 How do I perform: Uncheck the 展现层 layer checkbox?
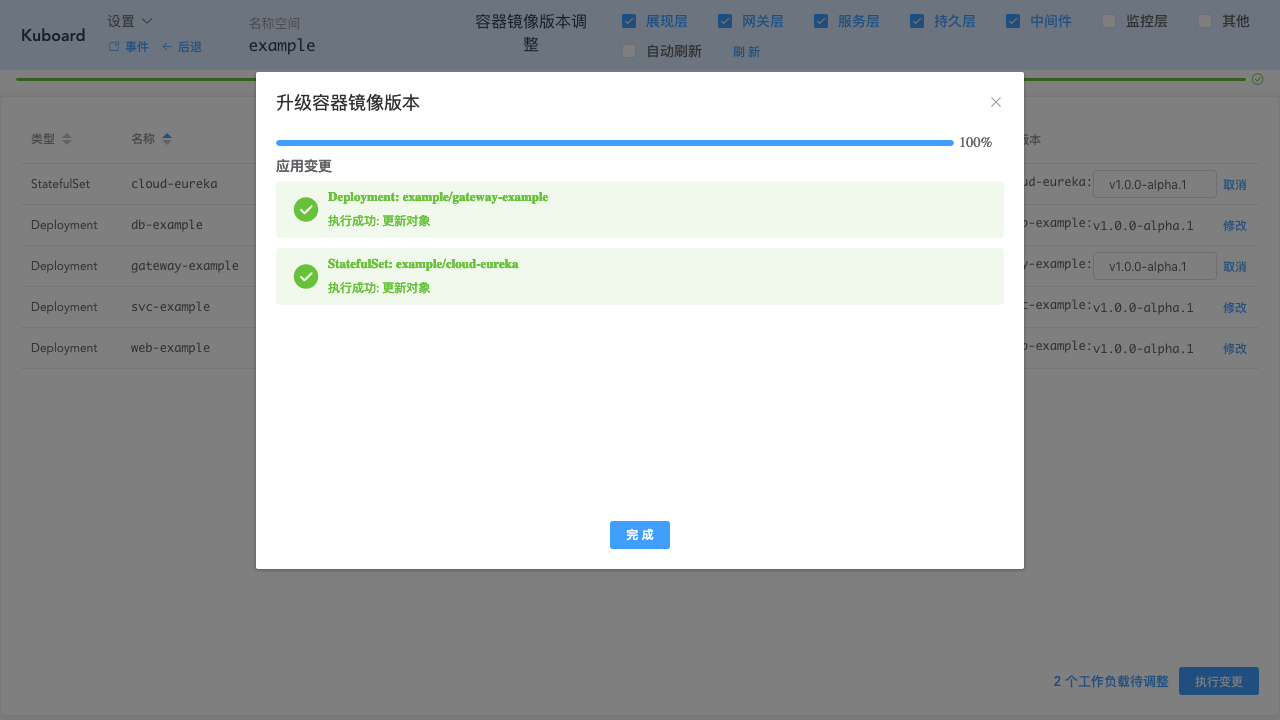click(x=629, y=21)
